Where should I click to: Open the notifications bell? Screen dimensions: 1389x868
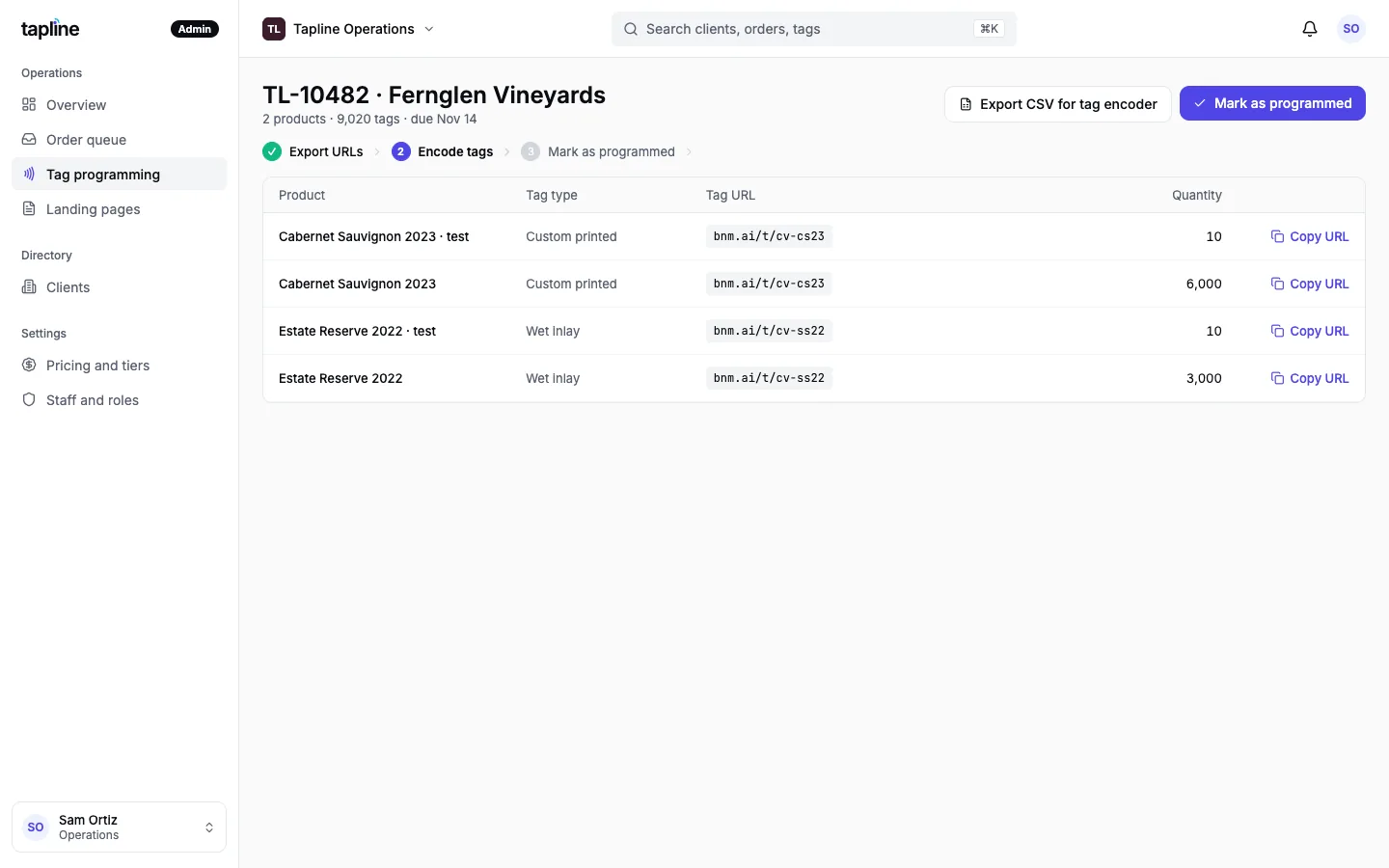[x=1310, y=29]
